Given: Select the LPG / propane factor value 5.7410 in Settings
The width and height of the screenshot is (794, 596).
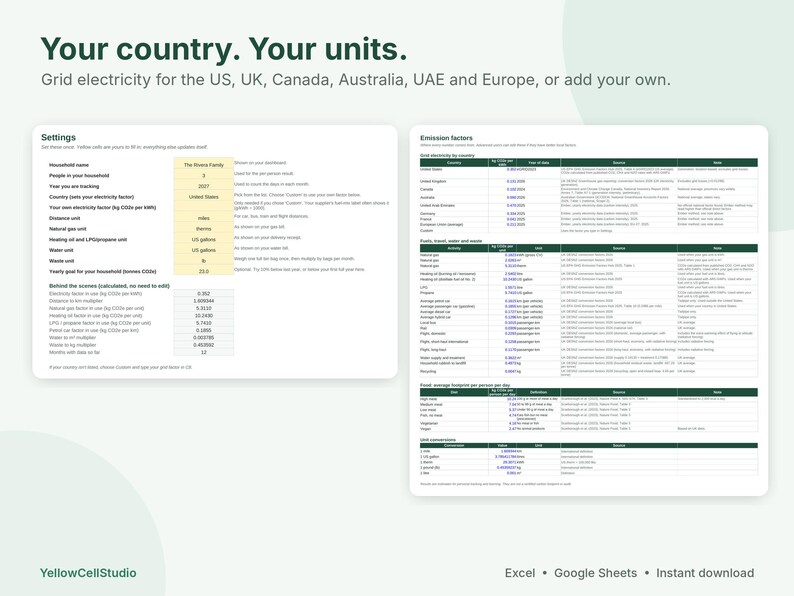Looking at the screenshot, I should [x=204, y=323].
